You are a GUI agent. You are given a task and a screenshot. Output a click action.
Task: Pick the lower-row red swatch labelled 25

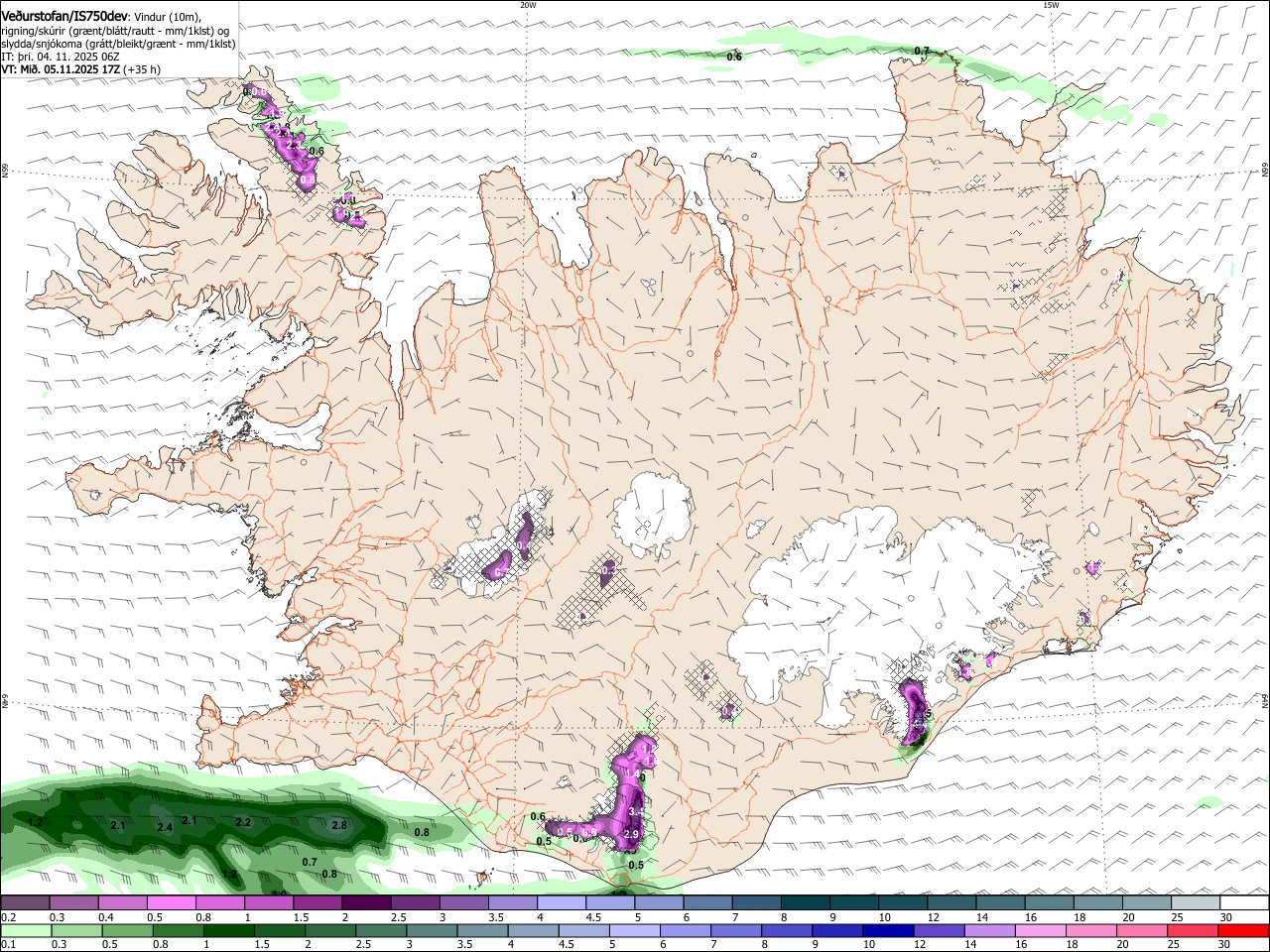pyautogui.click(x=1192, y=931)
